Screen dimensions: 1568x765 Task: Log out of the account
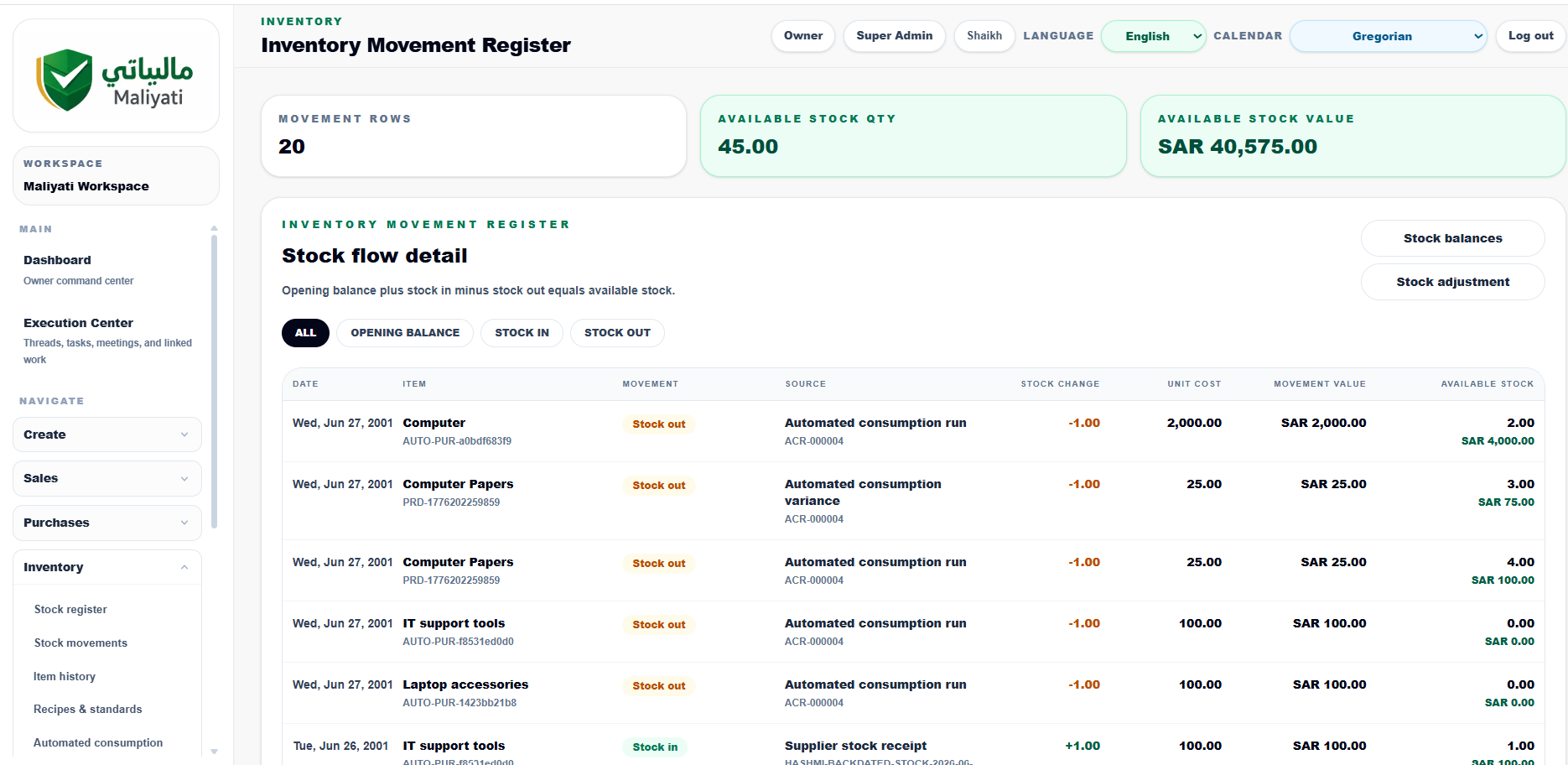[x=1530, y=36]
